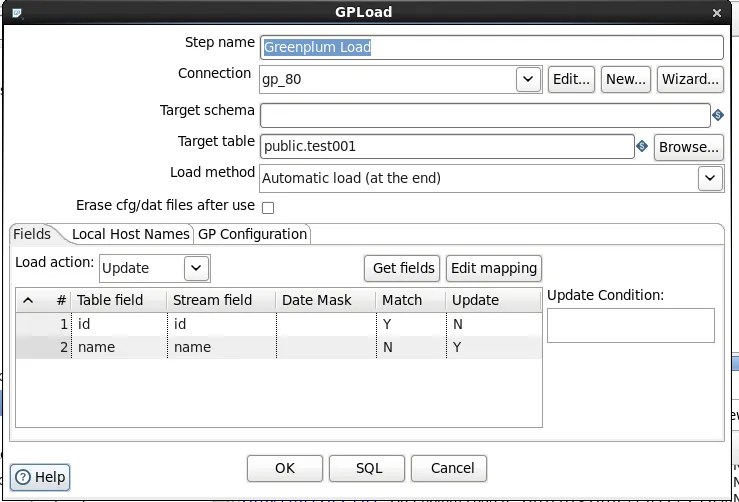Click the Cancel button

tap(449, 468)
